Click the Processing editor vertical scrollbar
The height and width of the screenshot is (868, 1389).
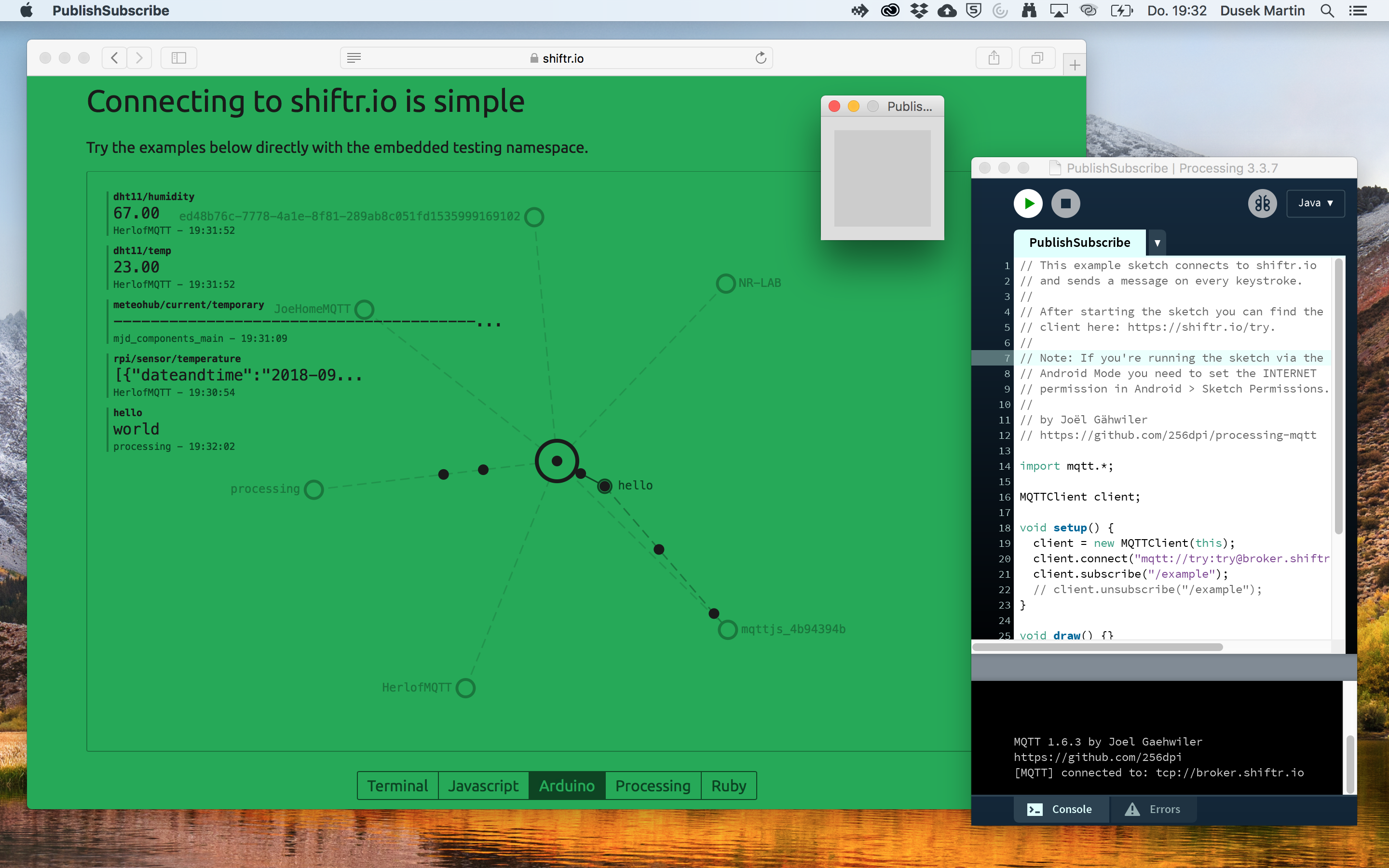pyautogui.click(x=1338, y=396)
